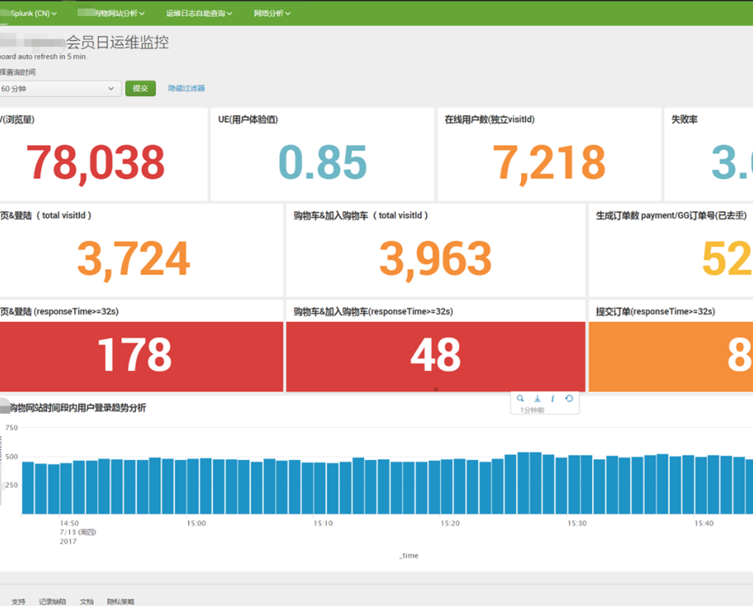Open the 隐私策略 footer link
The width and height of the screenshot is (753, 606).
coord(121,601)
